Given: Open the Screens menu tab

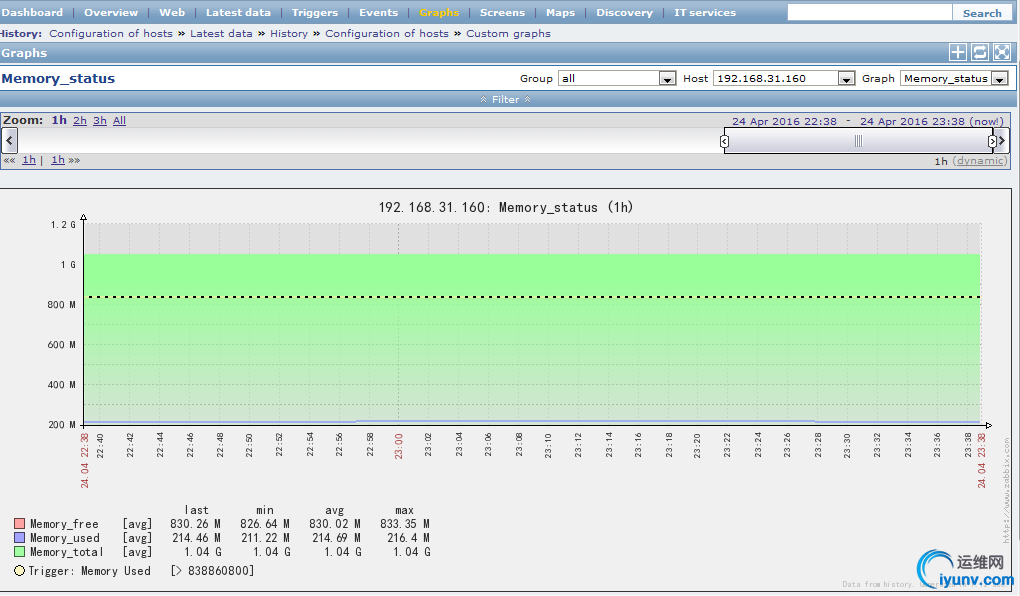Looking at the screenshot, I should coord(502,13).
